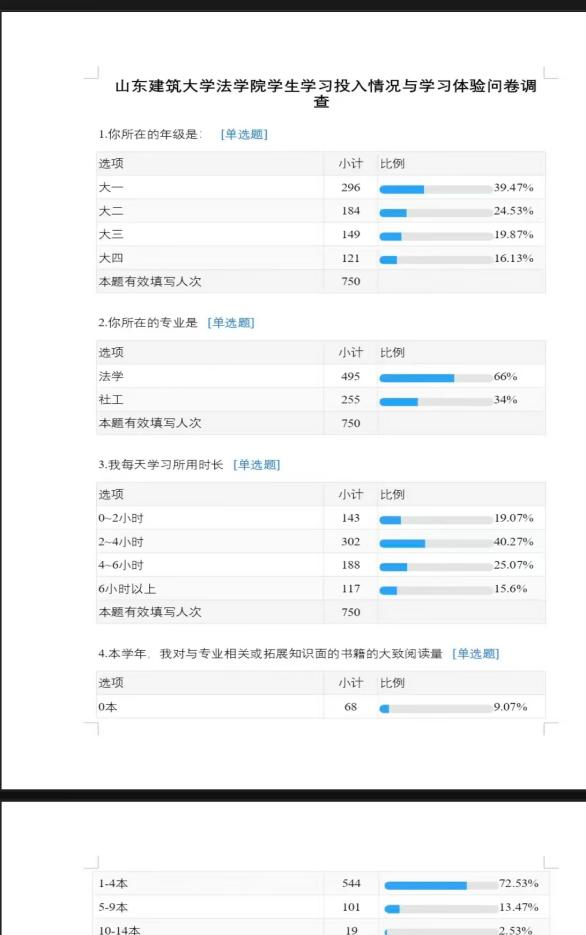Click the 法学 proportion bar showing 66%
The image size is (586, 935).
pos(436,378)
